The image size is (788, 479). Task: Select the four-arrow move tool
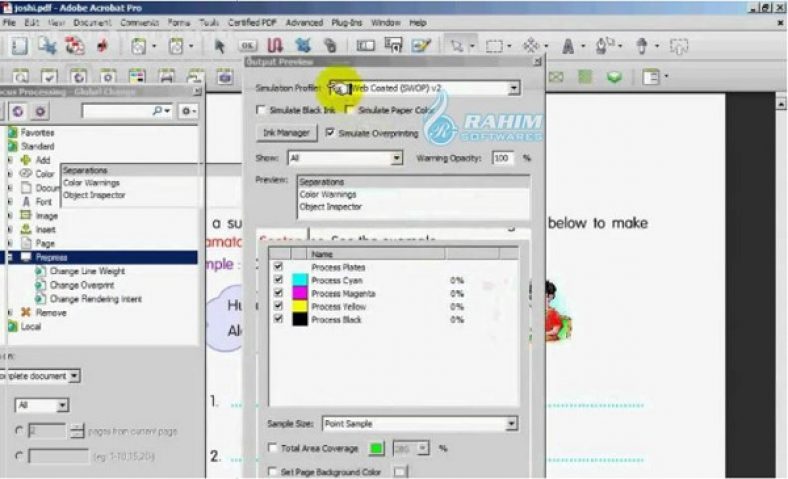[531, 46]
